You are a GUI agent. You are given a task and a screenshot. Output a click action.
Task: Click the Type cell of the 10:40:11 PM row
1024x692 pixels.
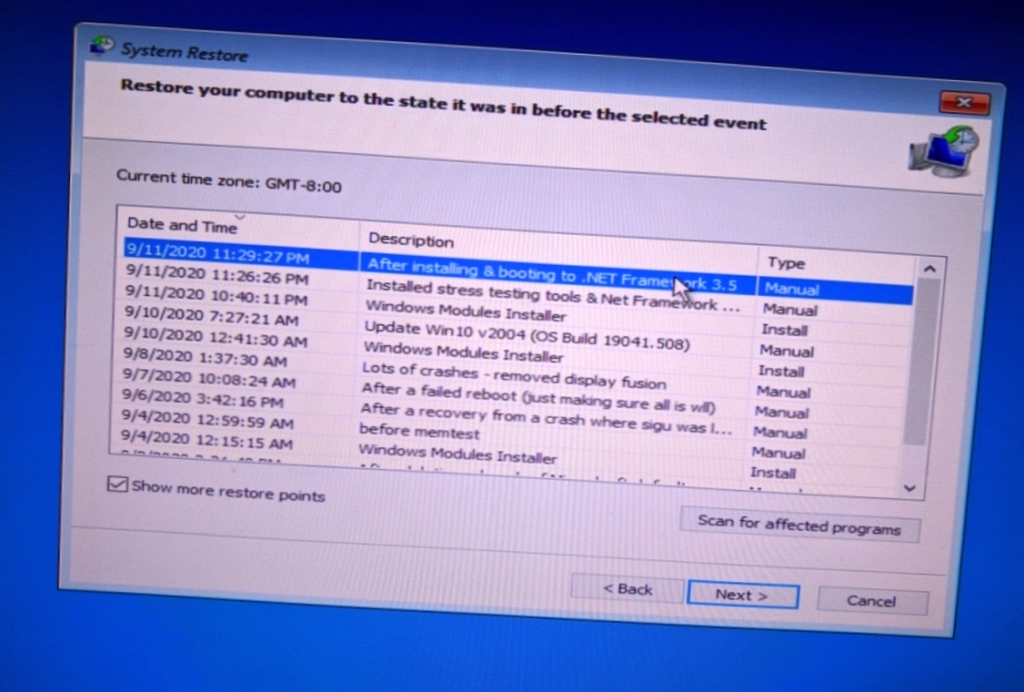784,330
